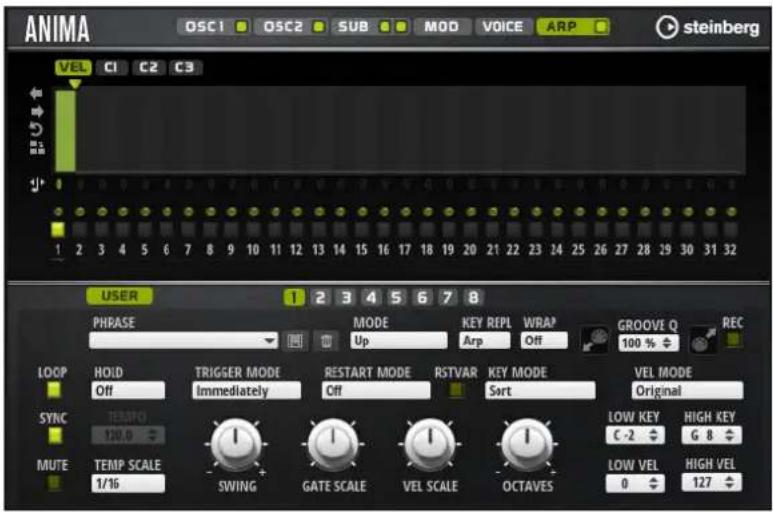
Task: Click the HIGH VEL 127 stepper arrows
Action: pos(730,482)
